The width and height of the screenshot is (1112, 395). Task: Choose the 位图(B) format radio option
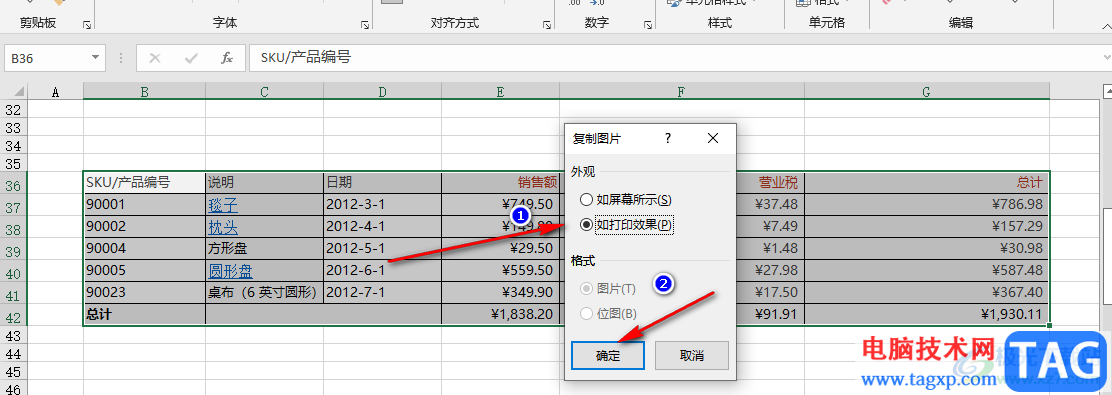tap(608, 313)
